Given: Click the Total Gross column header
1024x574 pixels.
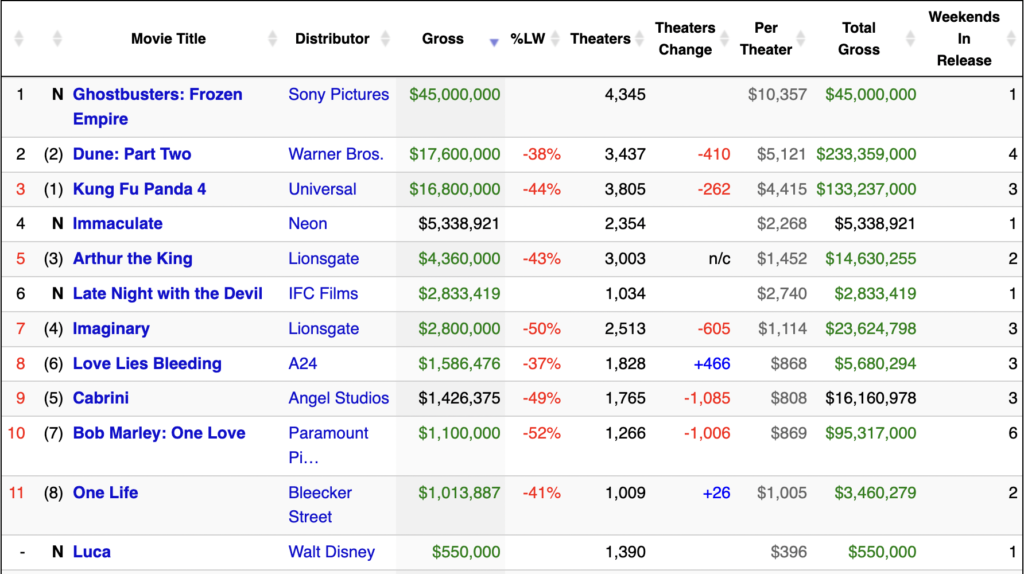Looking at the screenshot, I should 859,39.
